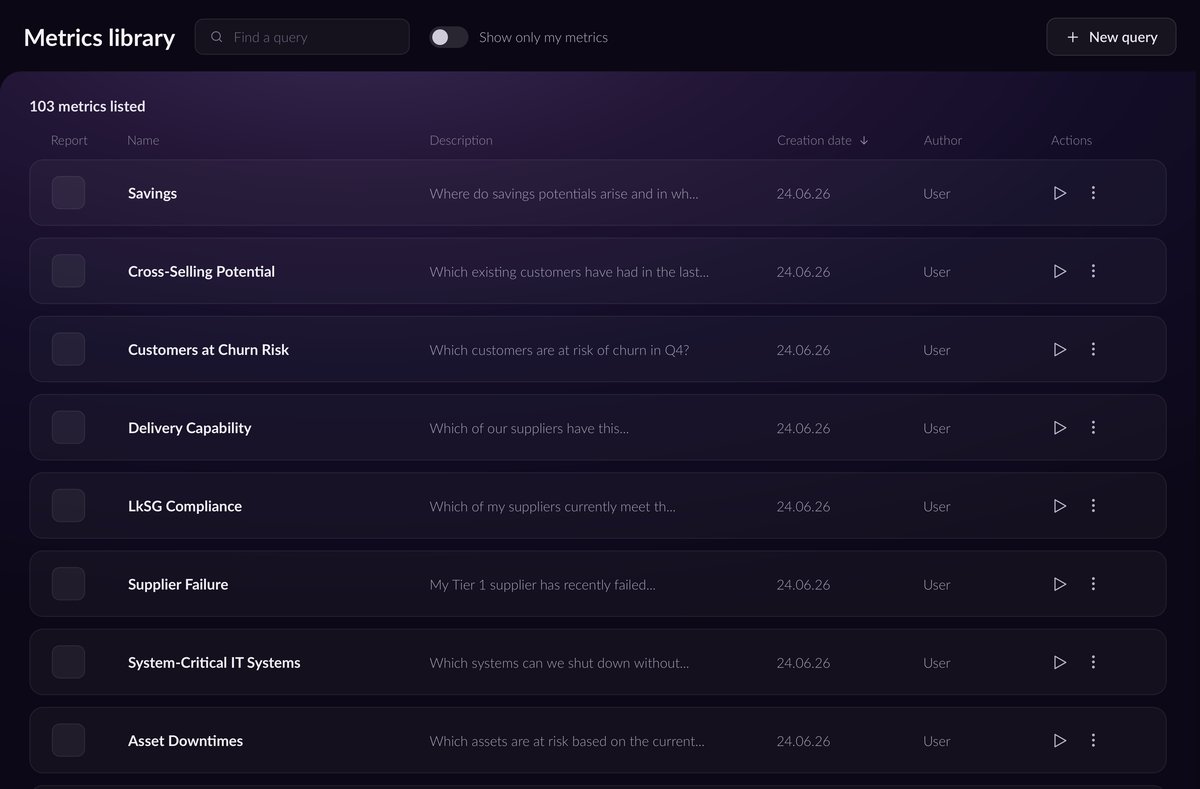Screen dimensions: 1200x789
Task: Run the System-Critical IT Systems query
Action: pos(1060,662)
